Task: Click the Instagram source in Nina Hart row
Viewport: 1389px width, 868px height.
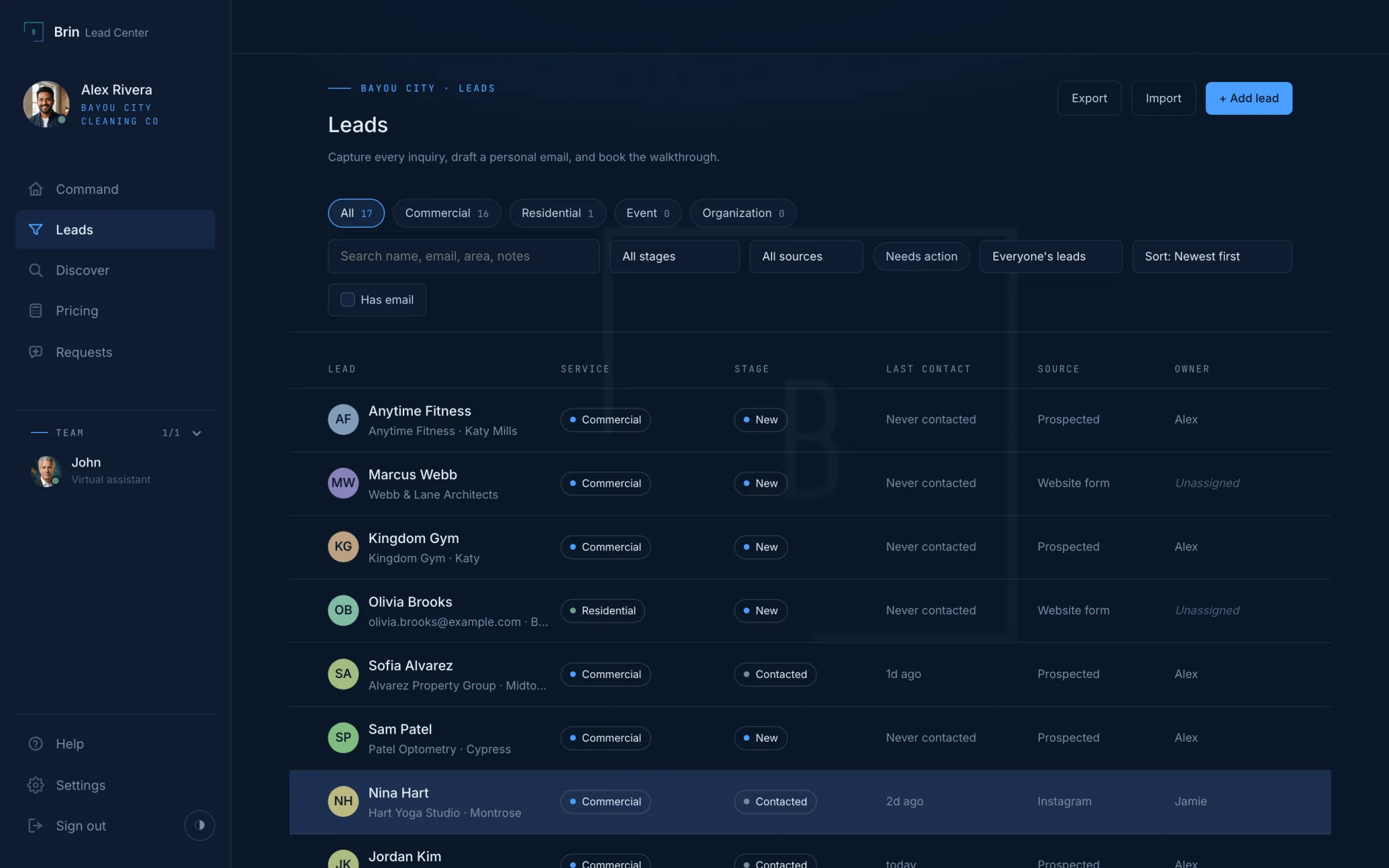Action: [x=1064, y=802]
